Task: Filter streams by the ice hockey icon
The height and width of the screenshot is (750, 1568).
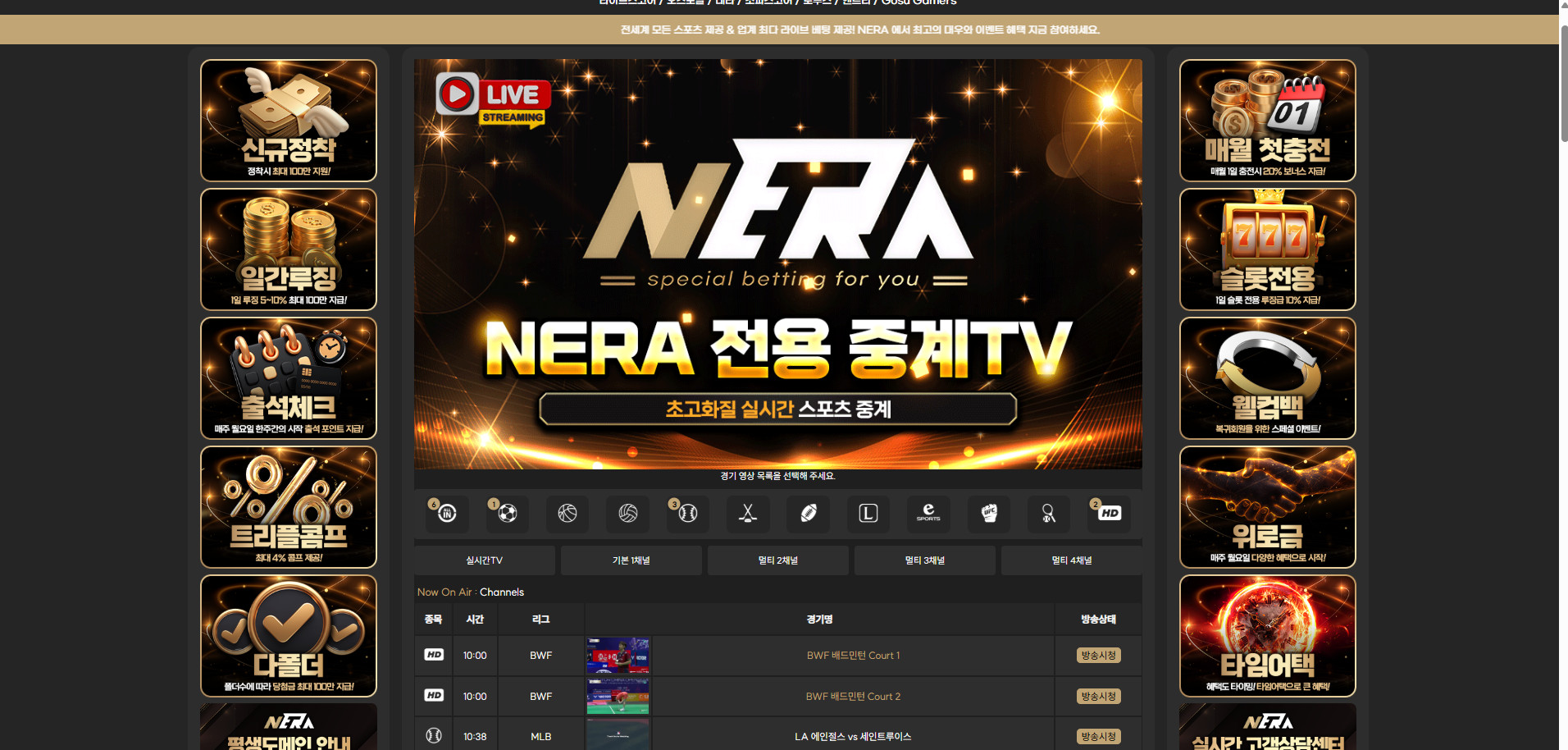Action: [748, 513]
